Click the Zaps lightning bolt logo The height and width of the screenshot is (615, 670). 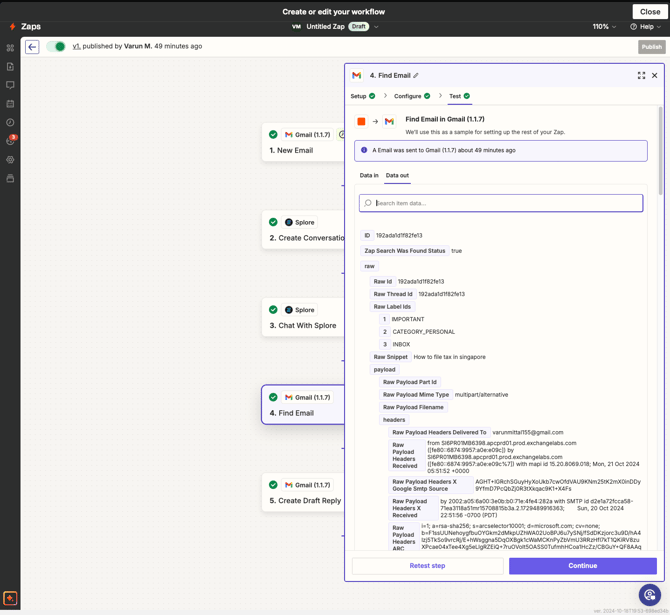(12, 26)
